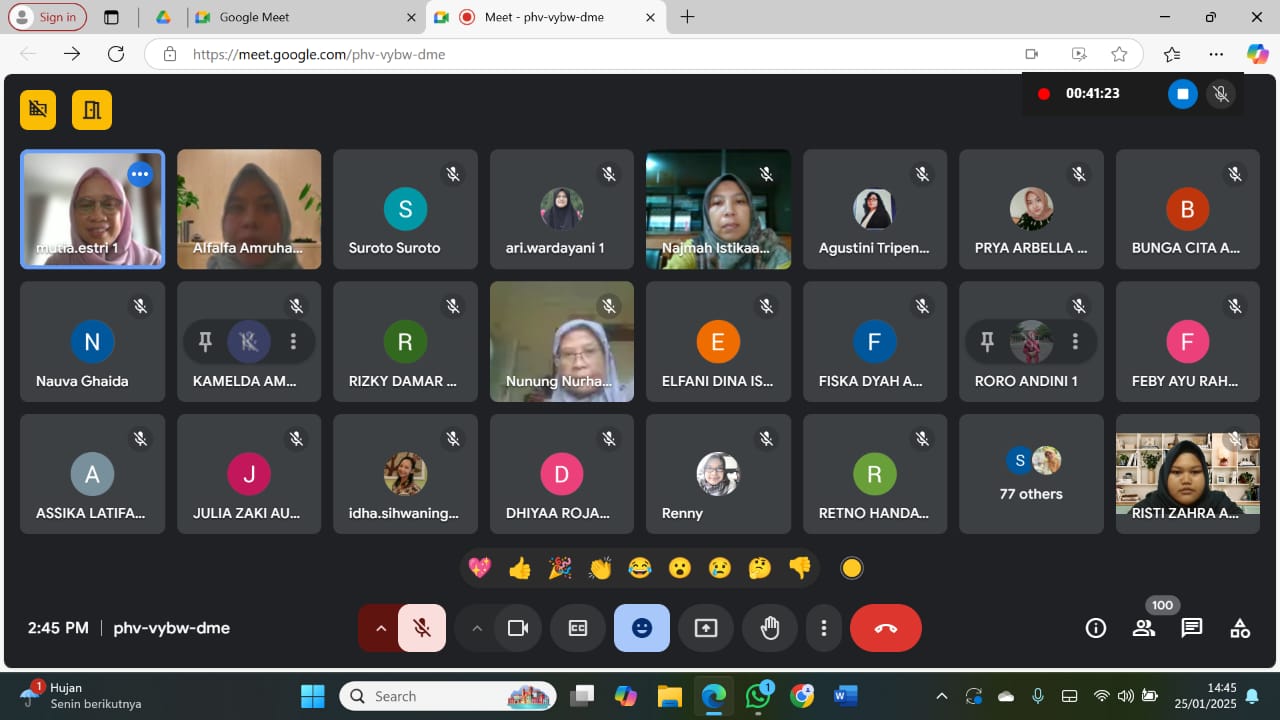Open the three-dot more options menu
The image size is (1280, 720).
tap(823, 628)
